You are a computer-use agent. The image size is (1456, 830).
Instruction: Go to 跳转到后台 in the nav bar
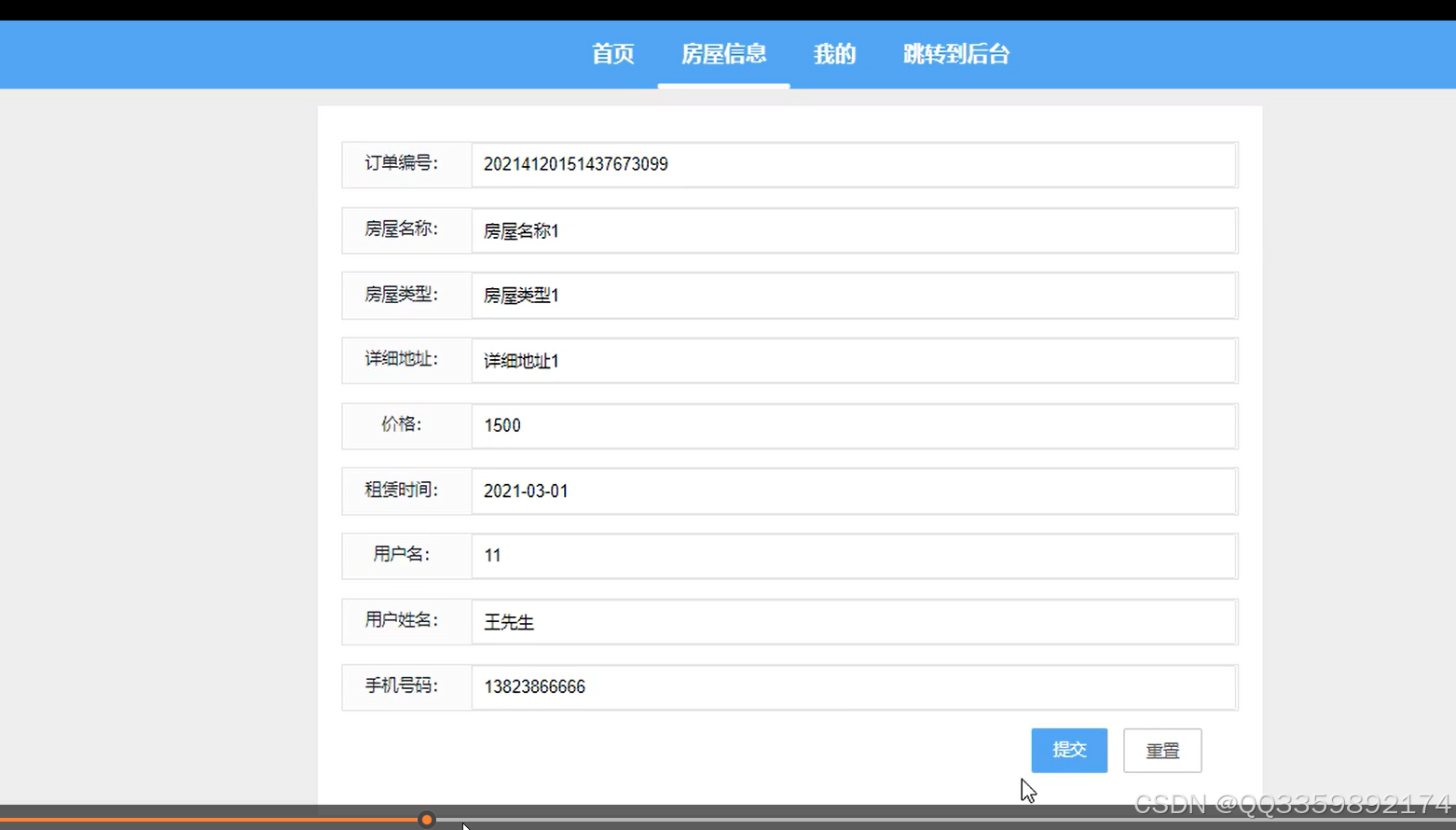click(956, 54)
